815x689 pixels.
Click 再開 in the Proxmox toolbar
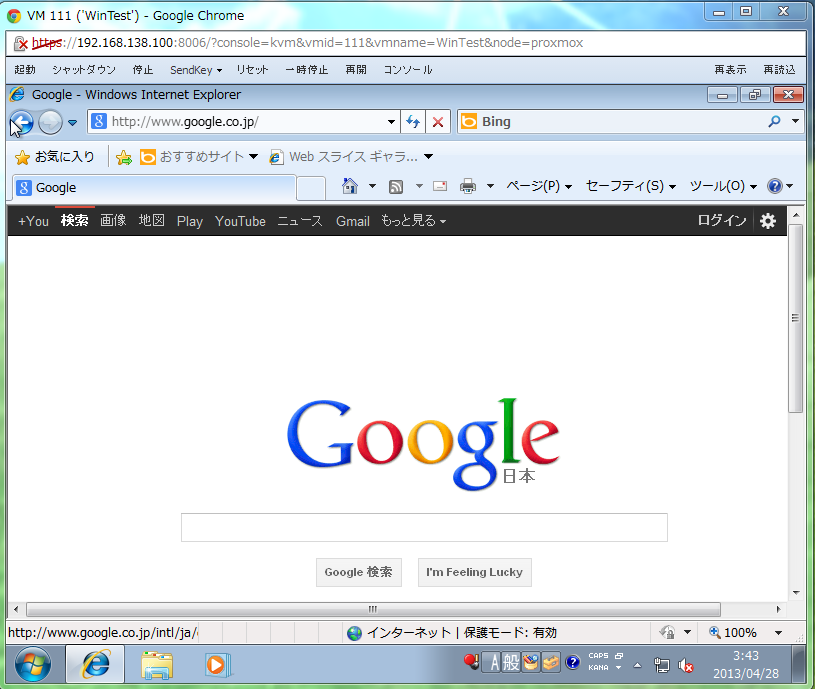(356, 70)
